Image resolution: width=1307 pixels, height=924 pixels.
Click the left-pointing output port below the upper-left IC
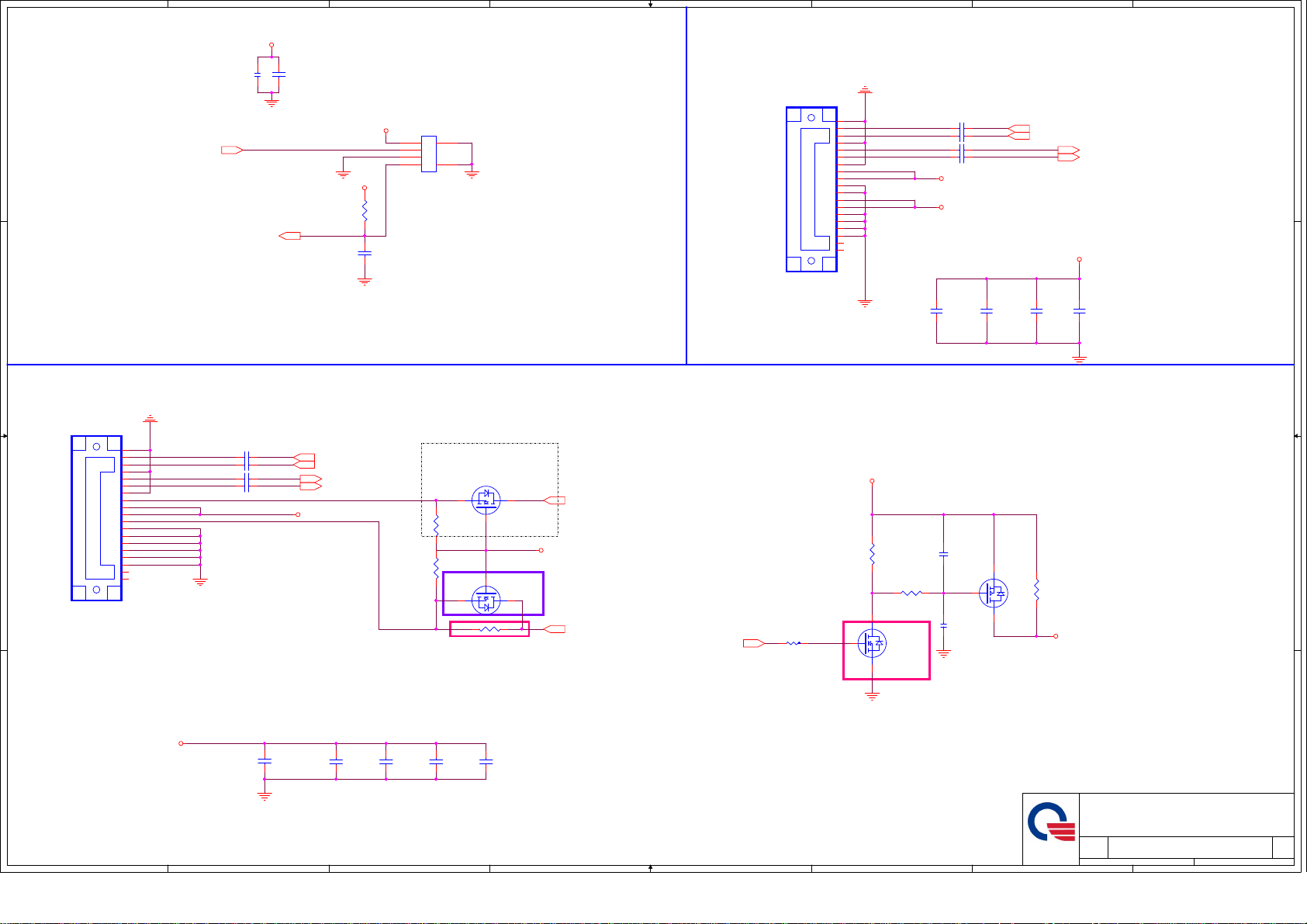[289, 236]
